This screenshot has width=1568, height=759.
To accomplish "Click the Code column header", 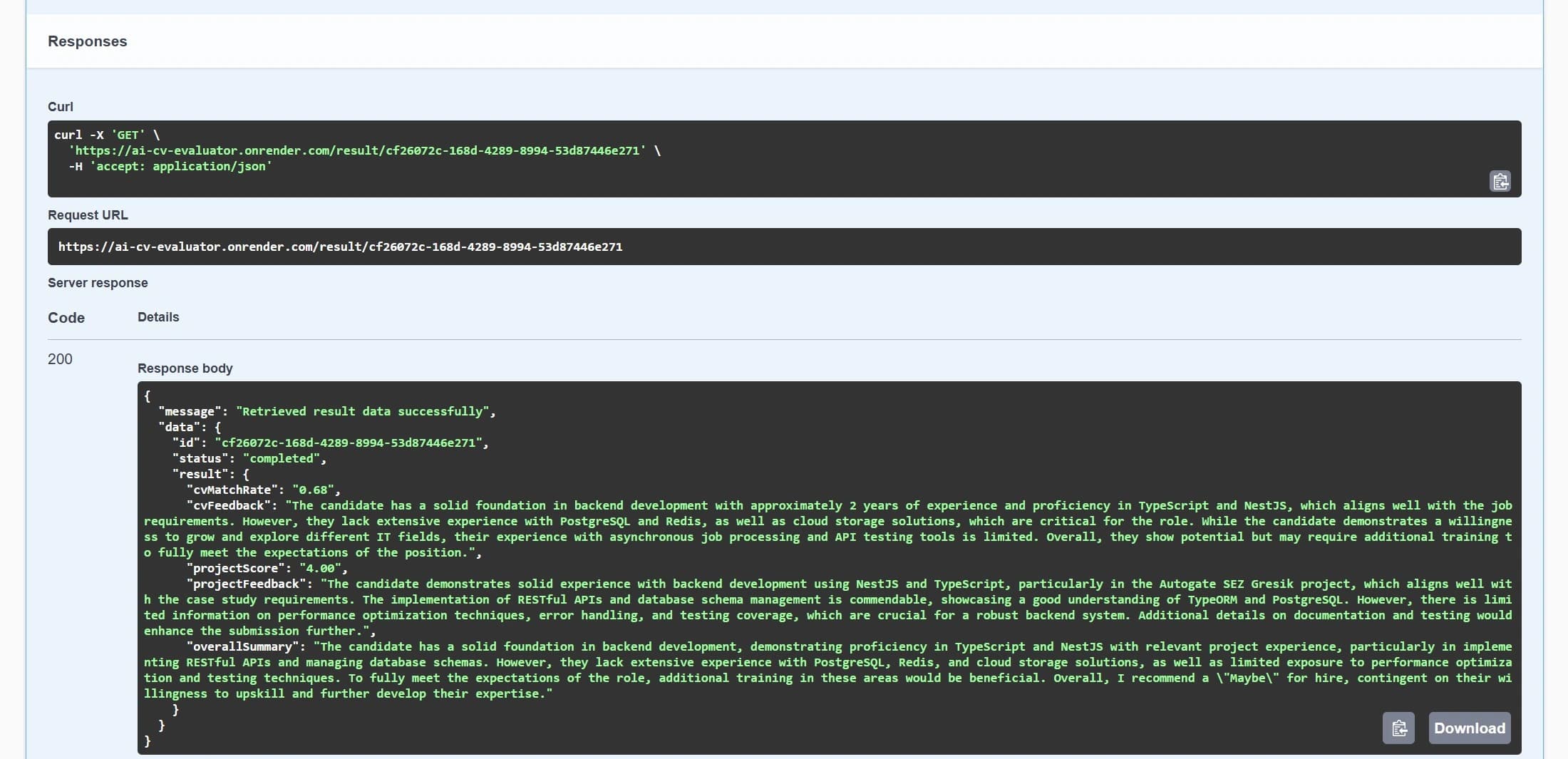I will pos(66,317).
